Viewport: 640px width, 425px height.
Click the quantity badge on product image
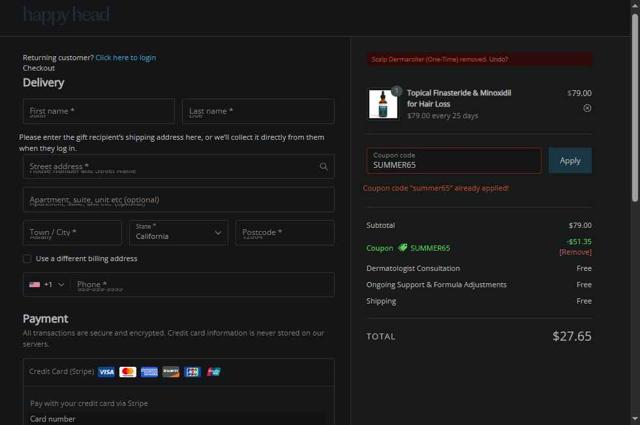(396, 91)
